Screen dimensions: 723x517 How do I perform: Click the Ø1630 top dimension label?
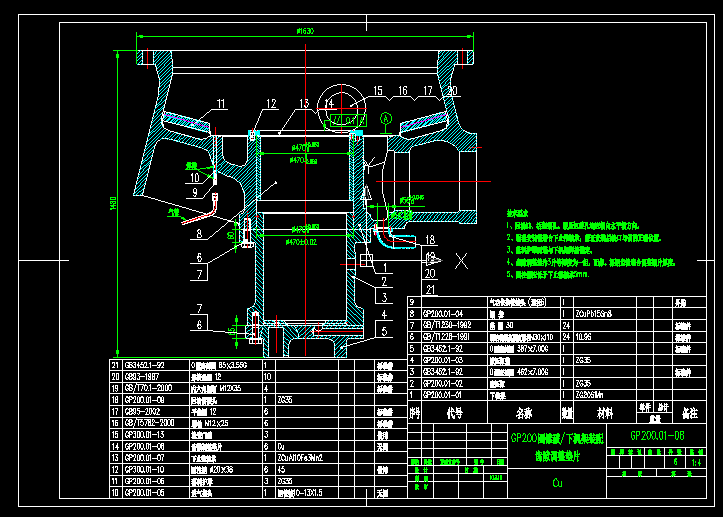click(x=305, y=31)
